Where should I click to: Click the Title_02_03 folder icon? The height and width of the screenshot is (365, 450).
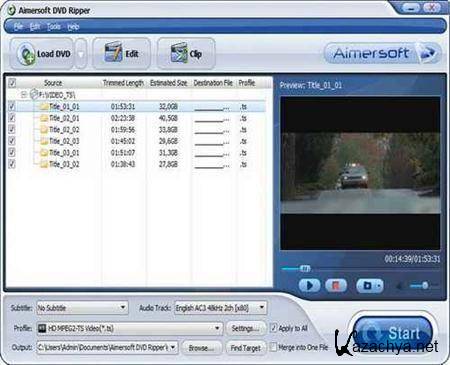coord(44,141)
